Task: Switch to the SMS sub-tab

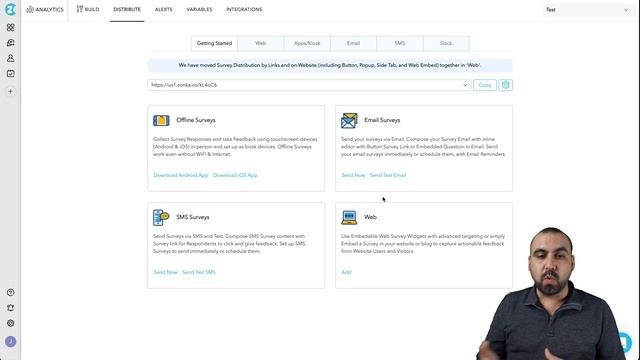Action: pos(400,43)
